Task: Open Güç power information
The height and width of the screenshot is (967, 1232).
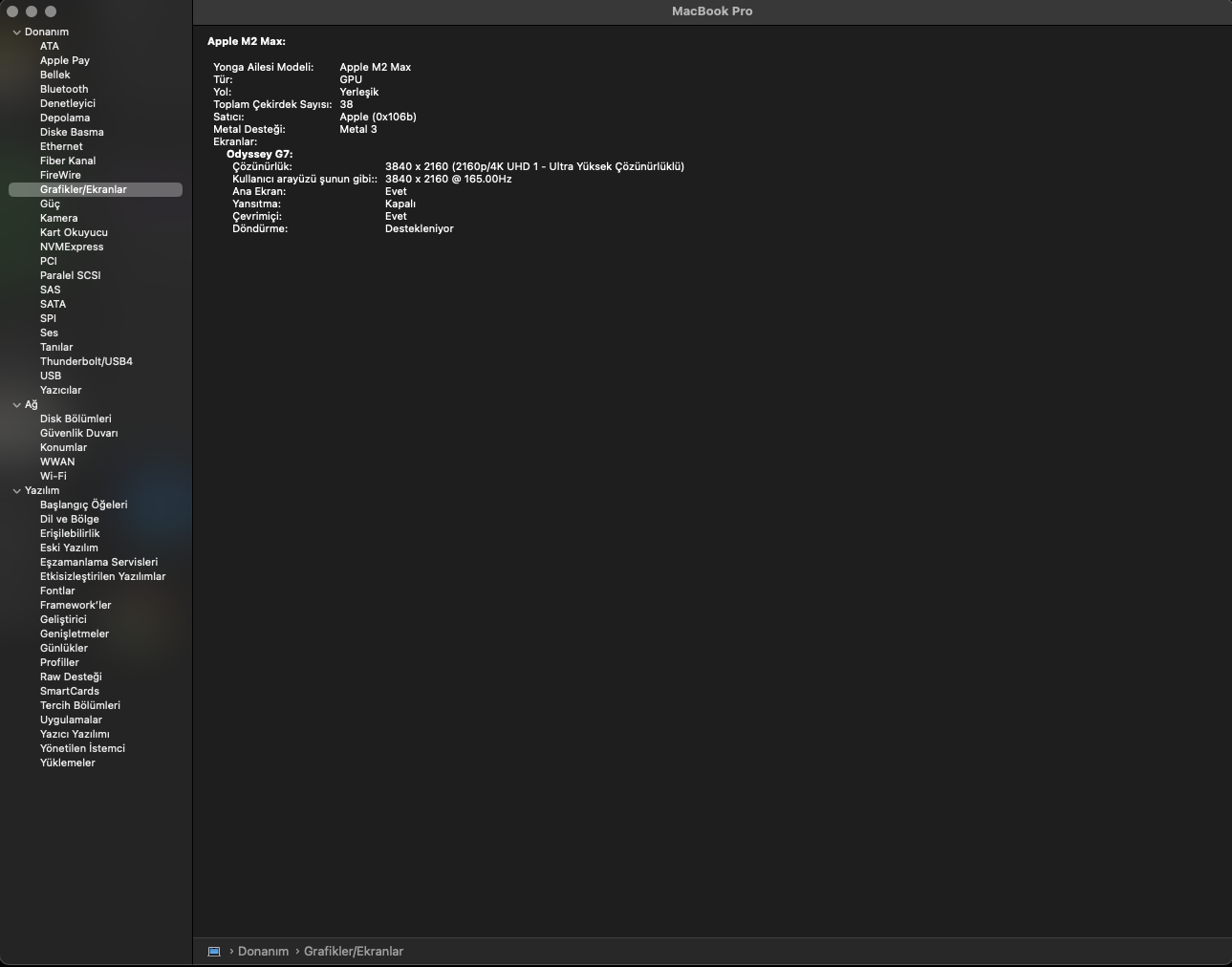Action: pos(50,204)
